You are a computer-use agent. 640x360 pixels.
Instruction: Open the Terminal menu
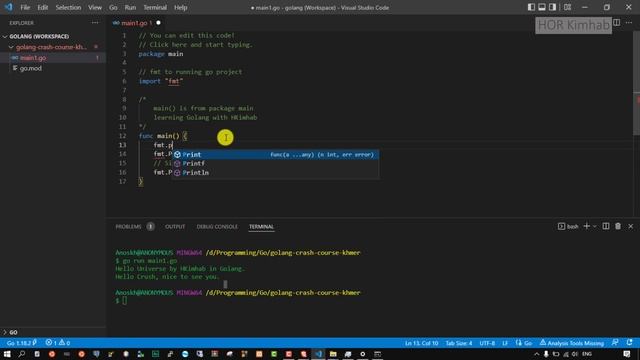coord(155,7)
